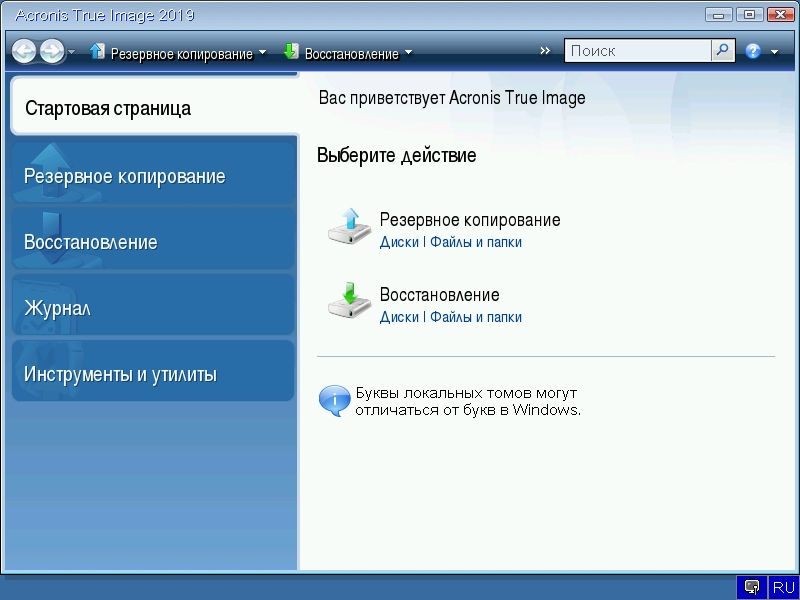Click the Forward navigation arrow

coord(52,52)
